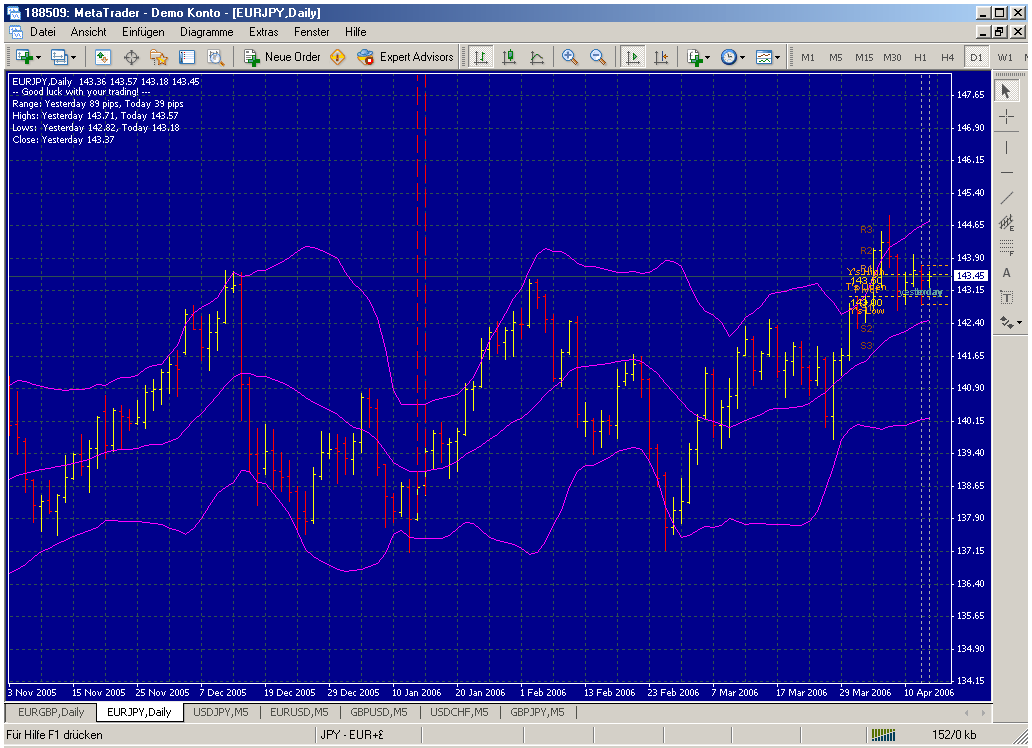Select the Fibonacci retracement tool

click(1006, 247)
